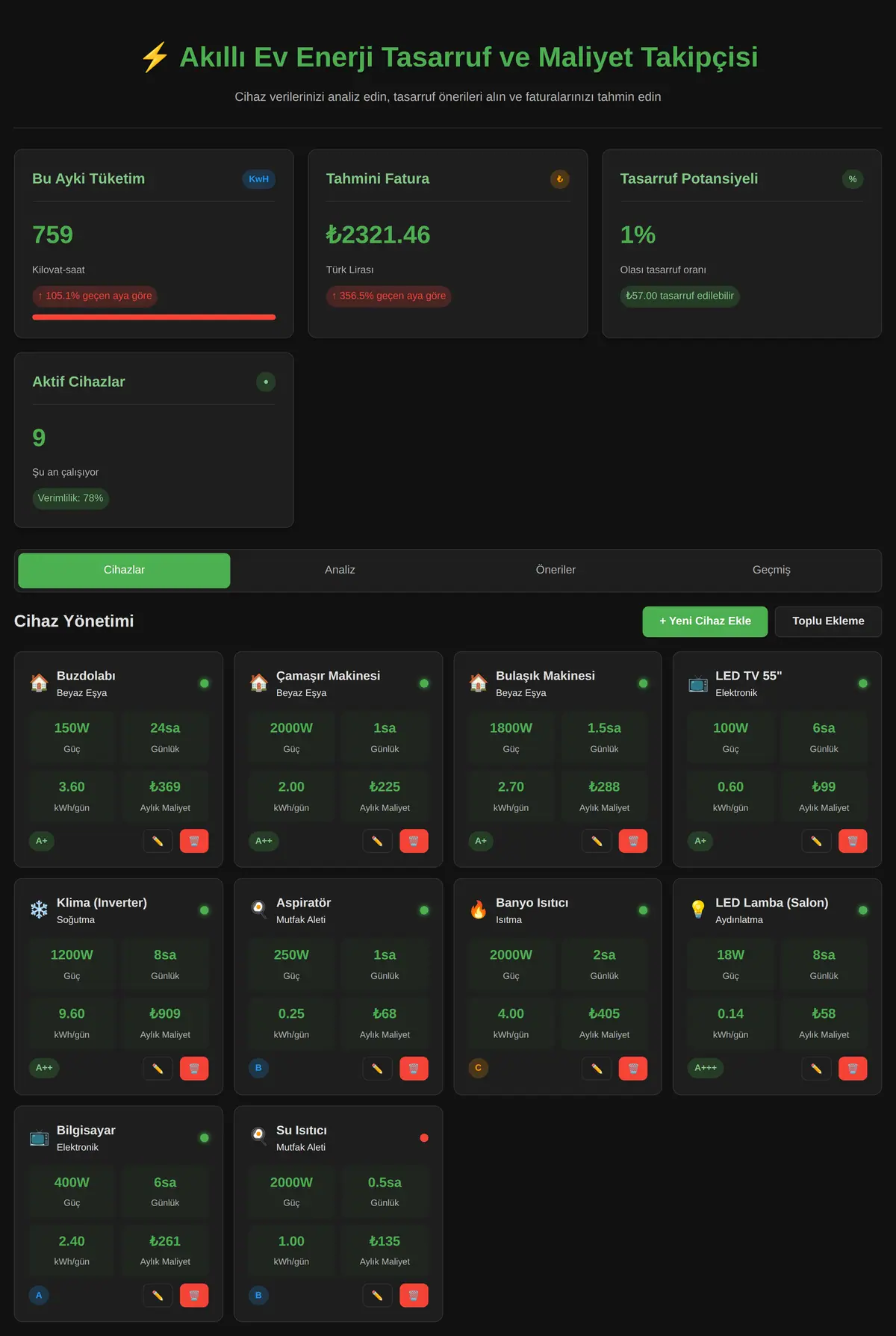Toggle Banyo Isıtıcı status indicator dot
Screen dimensions: 896x1336
pos(643,910)
